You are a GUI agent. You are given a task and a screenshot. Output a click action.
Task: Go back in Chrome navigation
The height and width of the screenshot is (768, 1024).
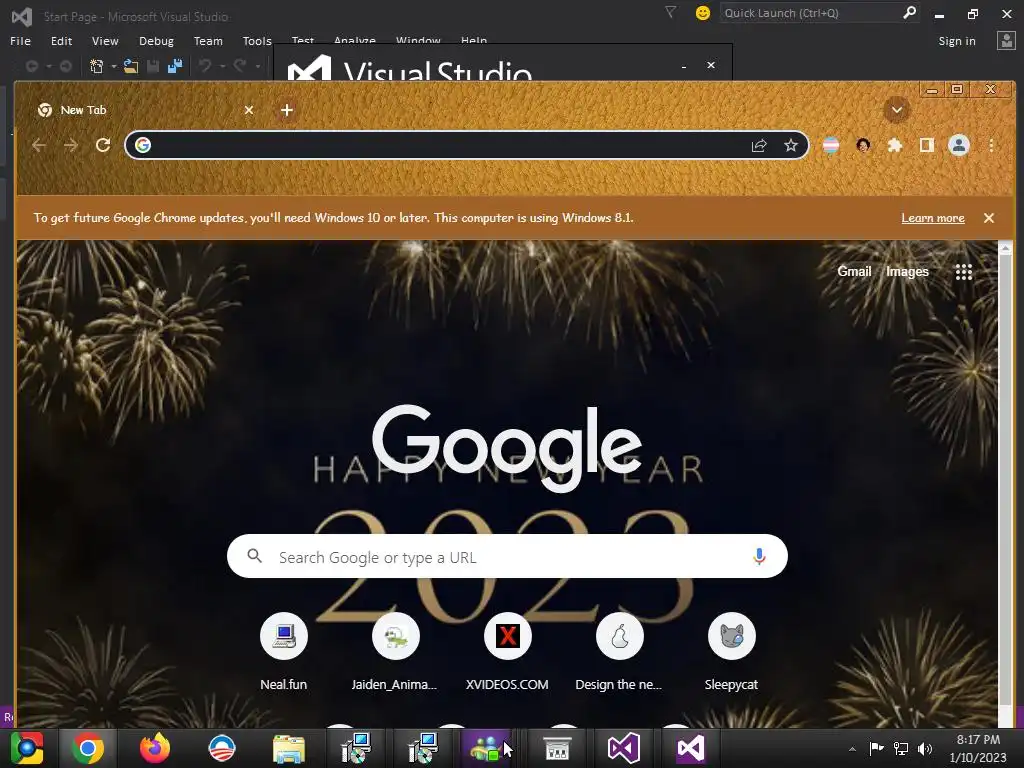pos(39,145)
